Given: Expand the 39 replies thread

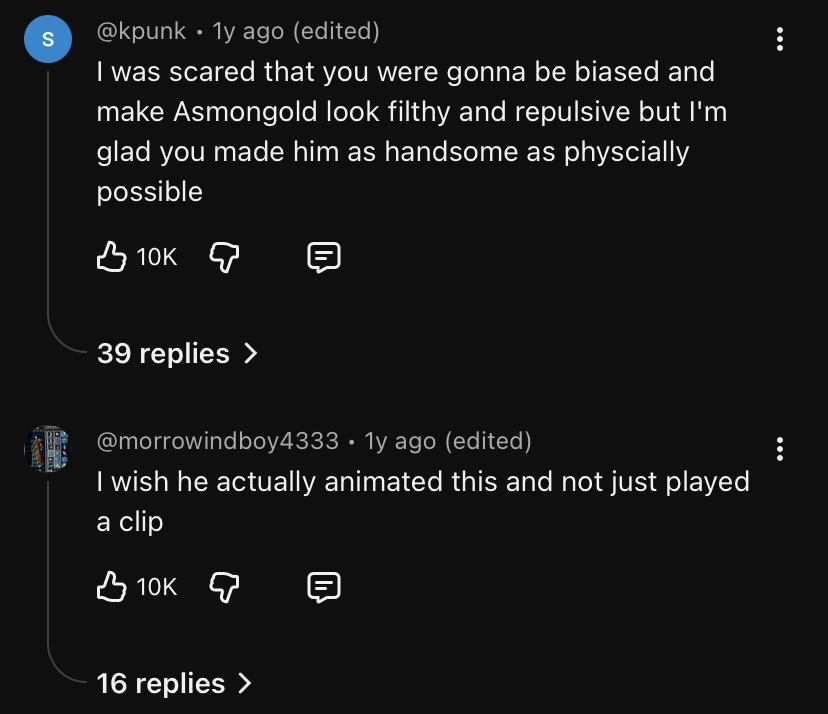Looking at the screenshot, I should coord(177,353).
